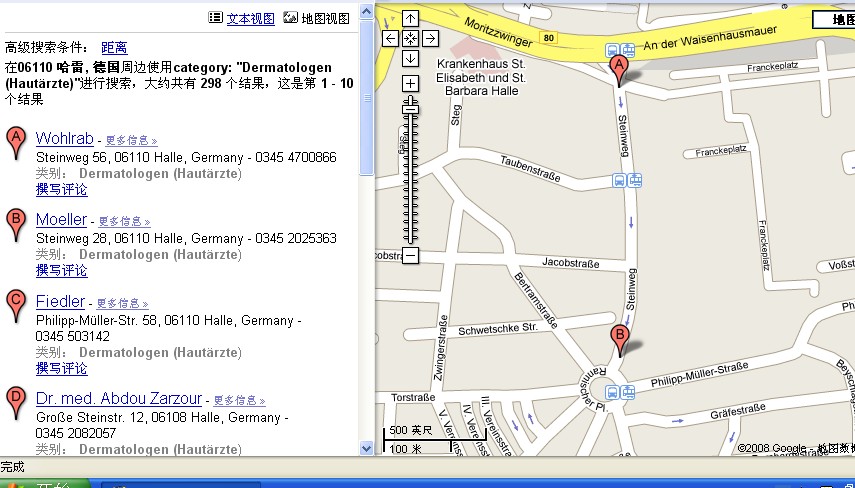
Task: Click the map view icon
Action: (291, 18)
